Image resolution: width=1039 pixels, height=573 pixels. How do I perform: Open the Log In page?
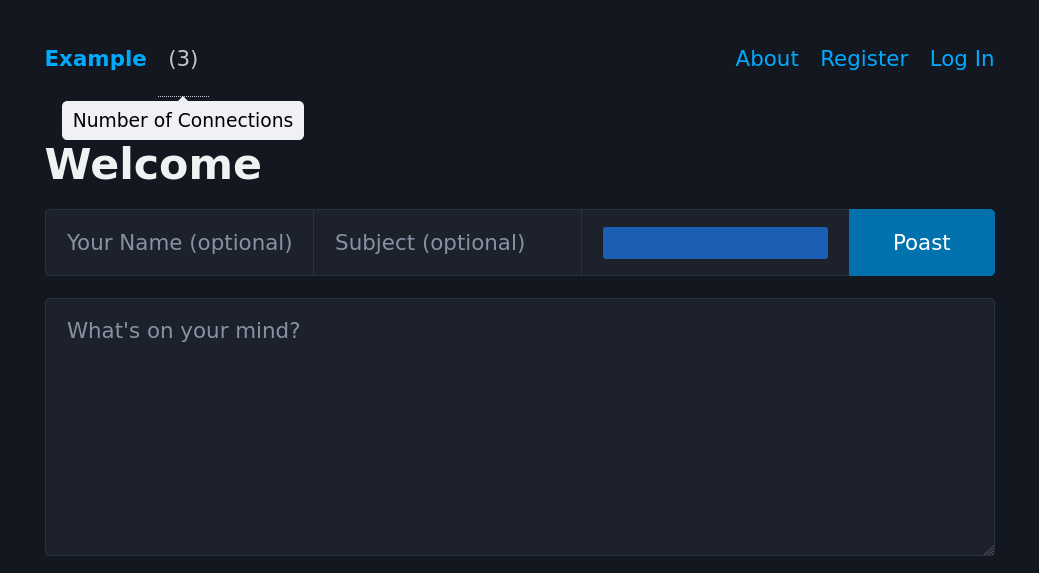(961, 59)
